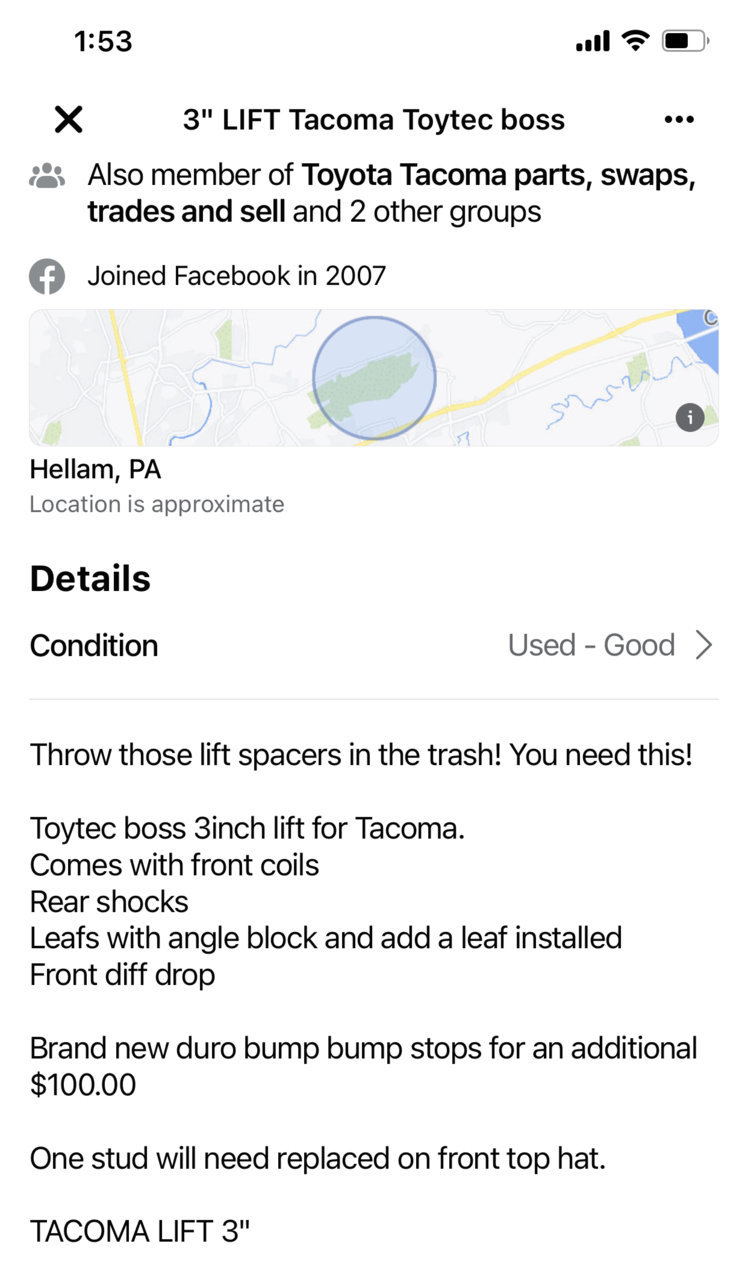Tap the 1:53 clock in status bar
Screen dimensions: 748x1279
point(103,41)
